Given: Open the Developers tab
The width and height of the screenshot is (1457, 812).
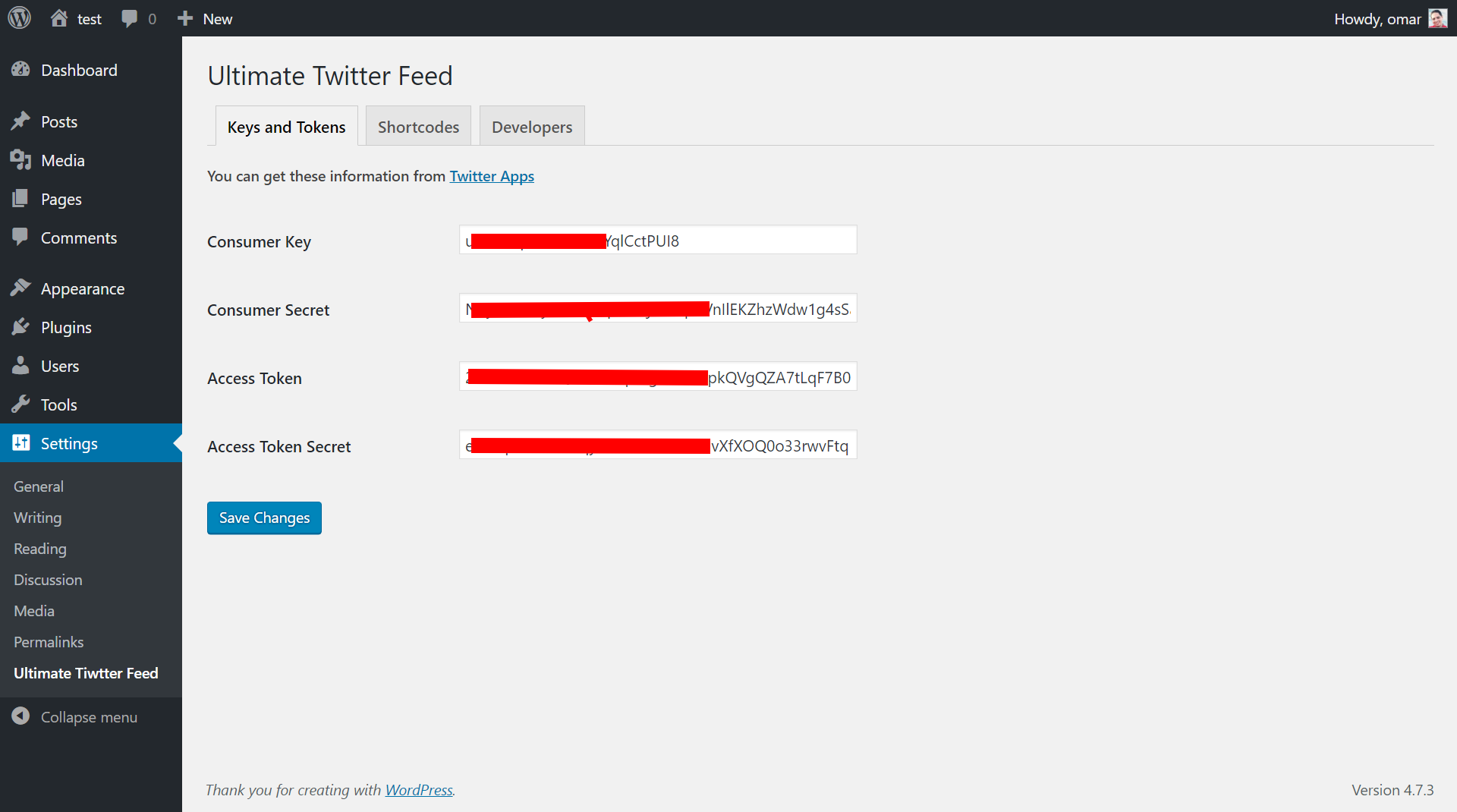Looking at the screenshot, I should tap(532, 127).
